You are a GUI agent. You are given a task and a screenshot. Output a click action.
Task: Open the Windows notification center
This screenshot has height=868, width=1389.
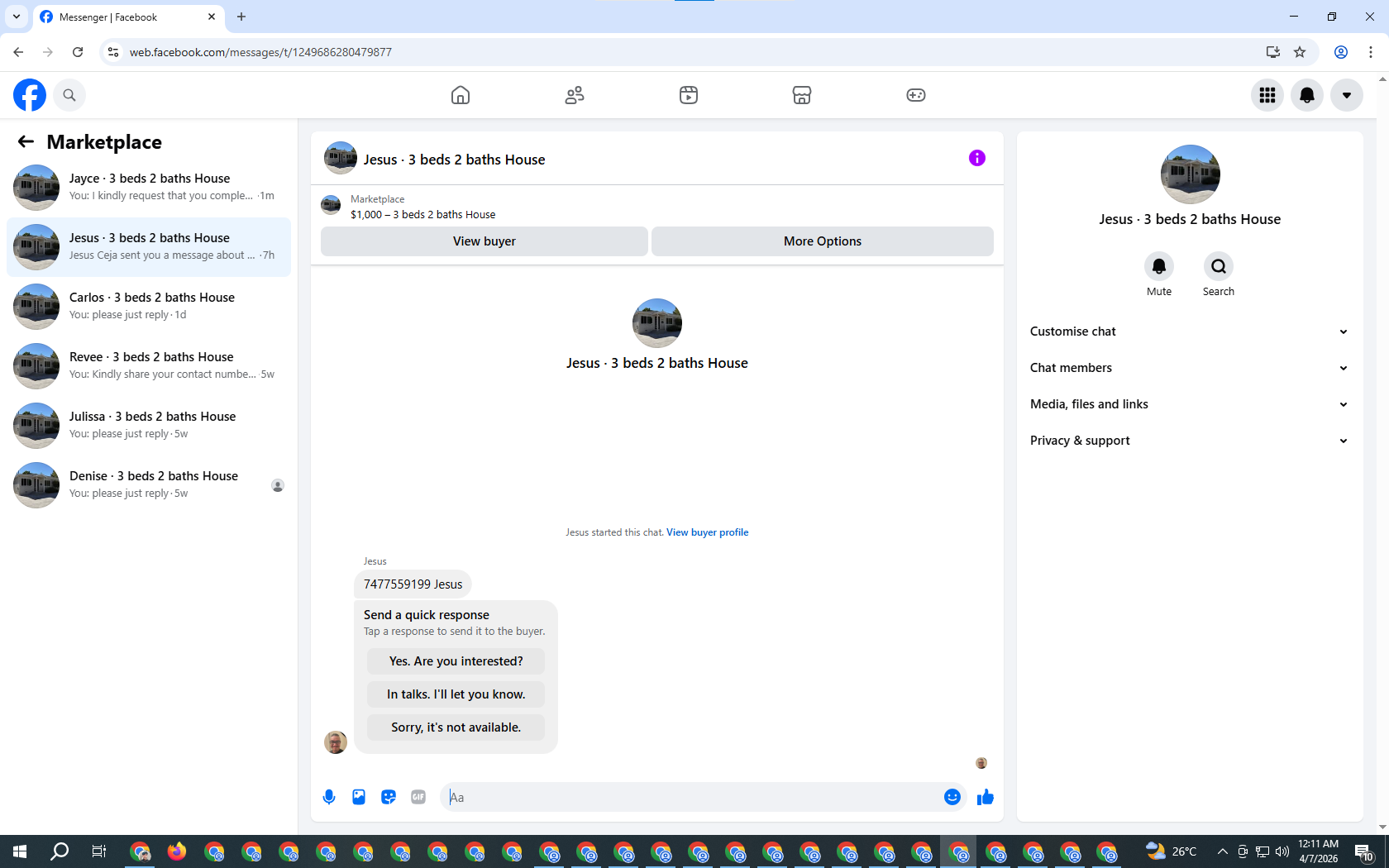click(x=1364, y=851)
